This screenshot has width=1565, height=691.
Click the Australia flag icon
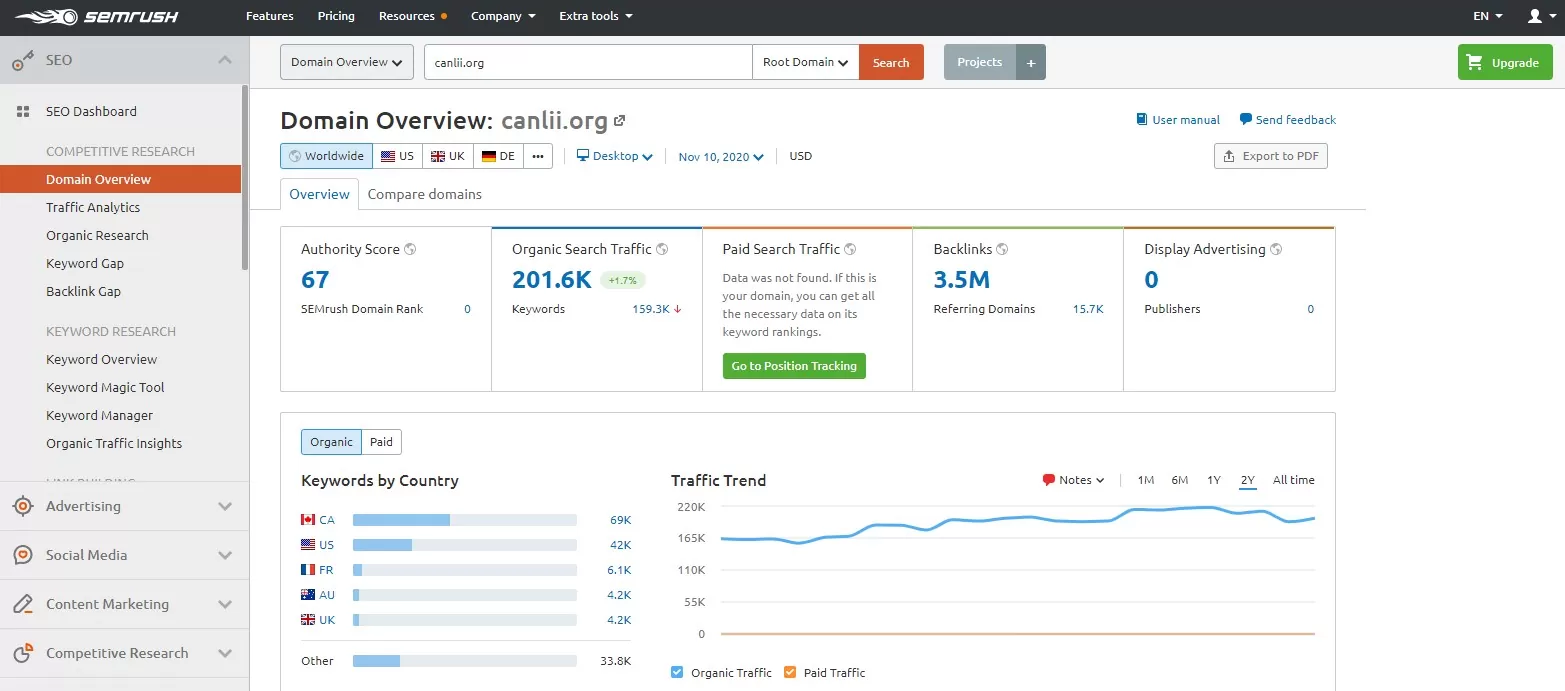[x=308, y=595]
